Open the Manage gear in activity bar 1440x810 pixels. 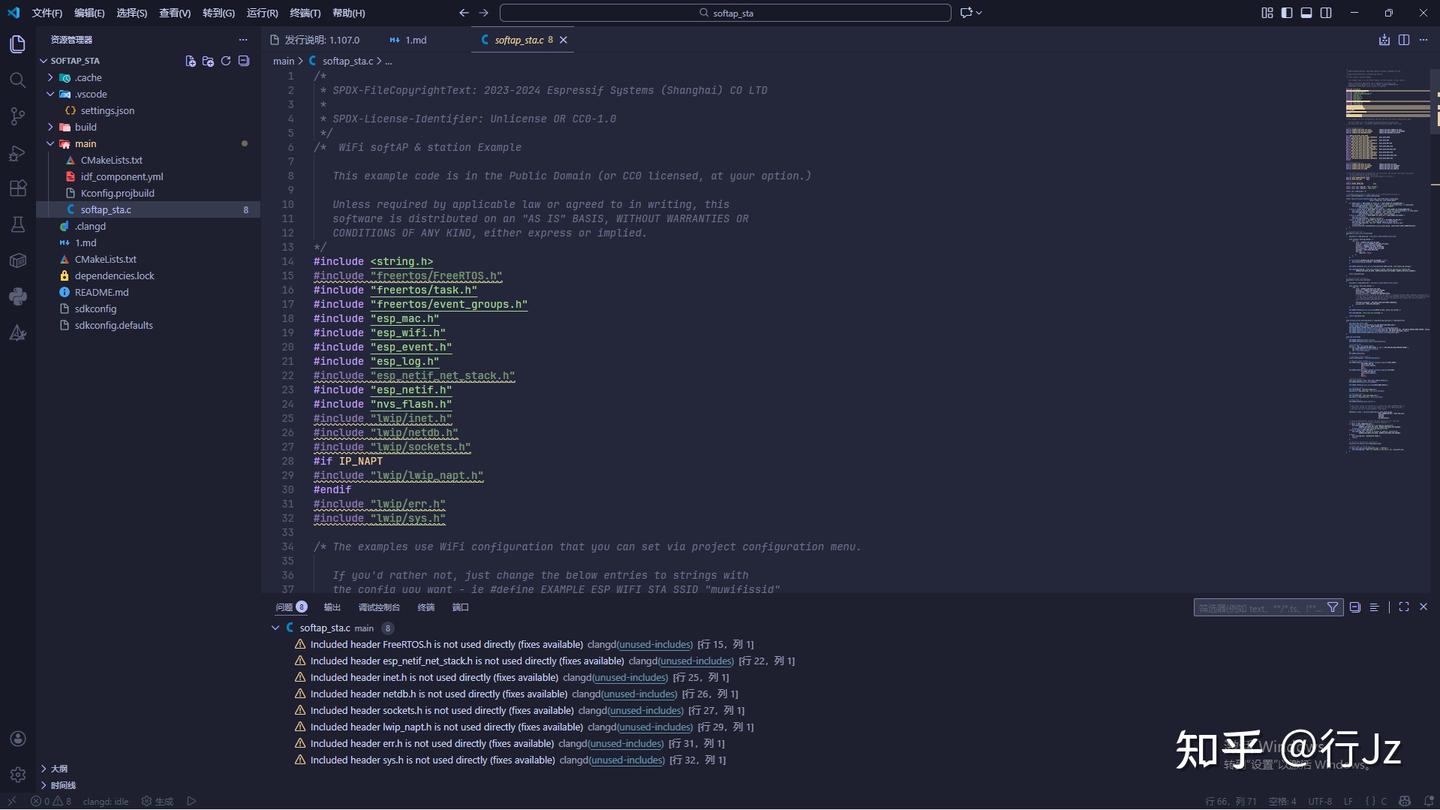tap(17, 775)
